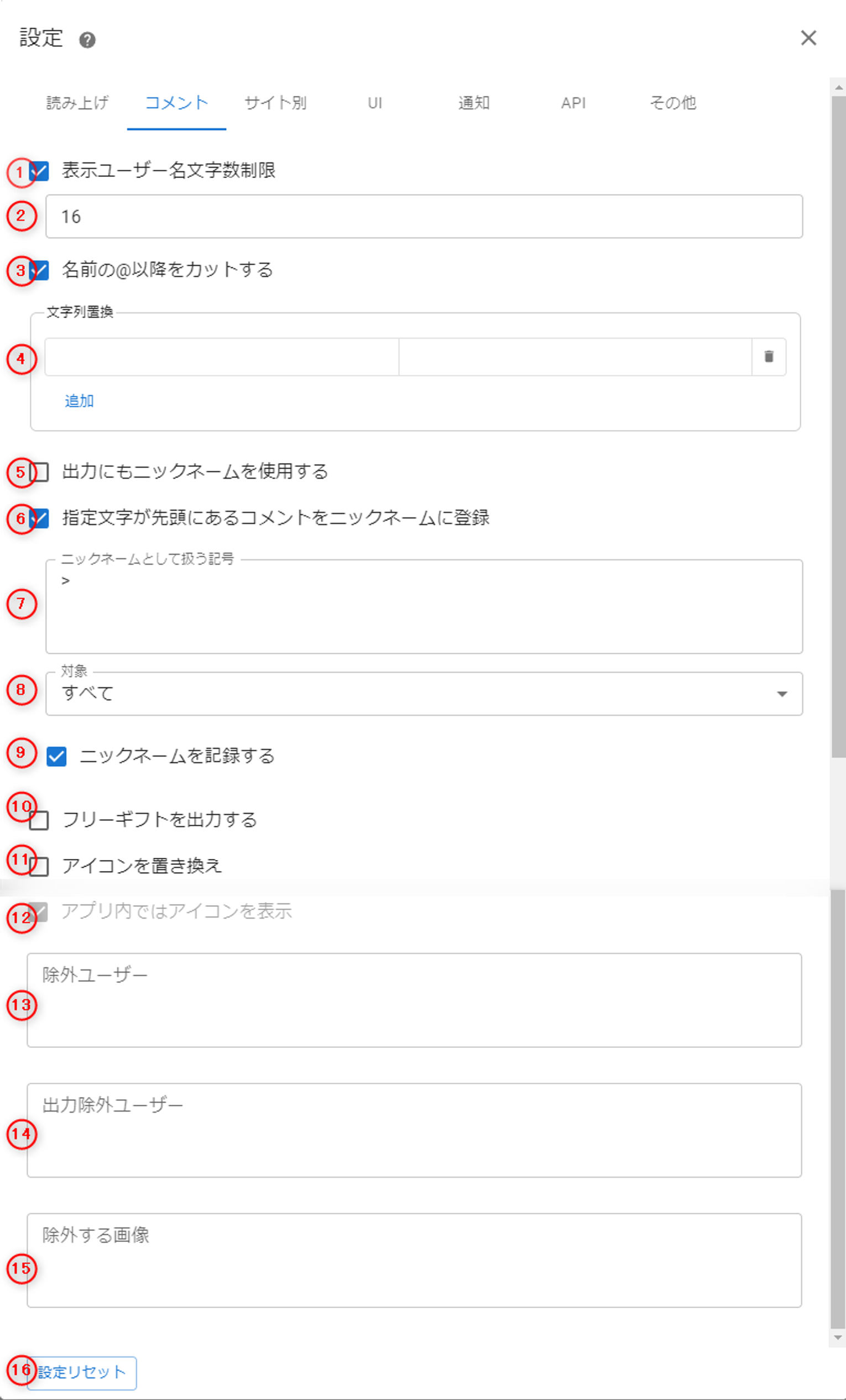Uncheck 名前の@以降をカットする checkbox
Screen dimensions: 846x1400
coord(40,270)
